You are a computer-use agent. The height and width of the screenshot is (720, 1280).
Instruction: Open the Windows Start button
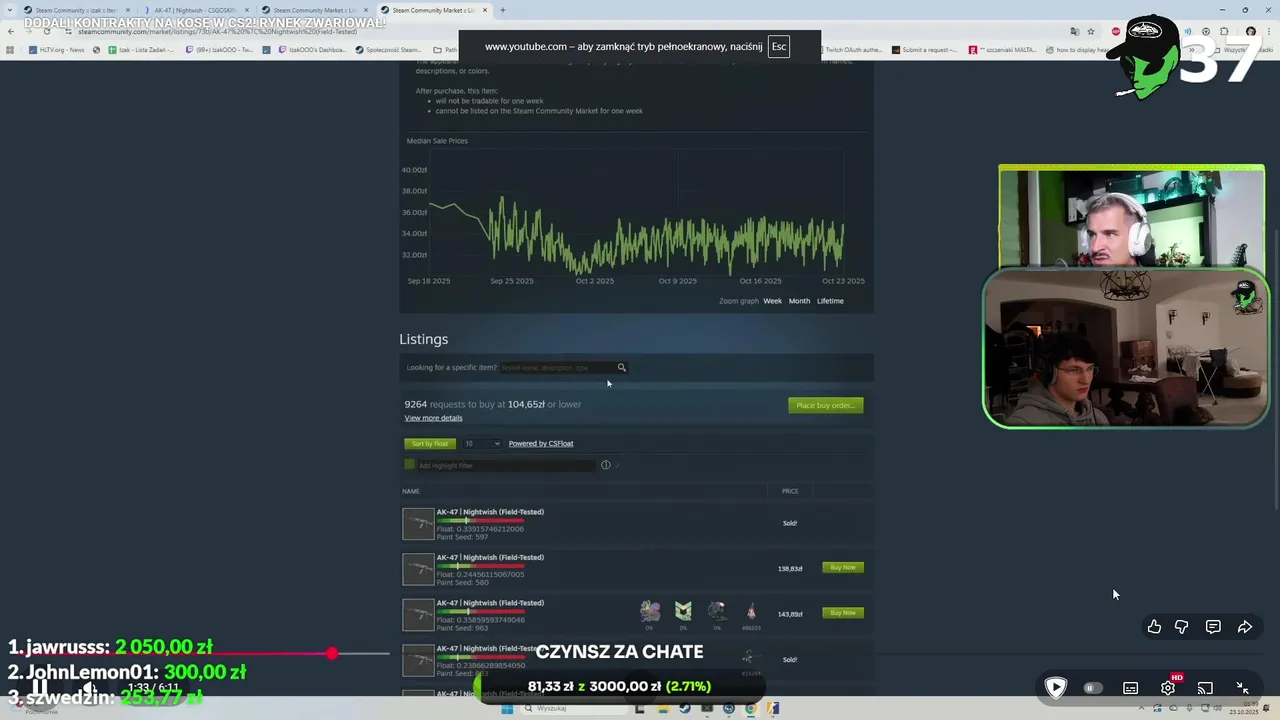pos(507,708)
